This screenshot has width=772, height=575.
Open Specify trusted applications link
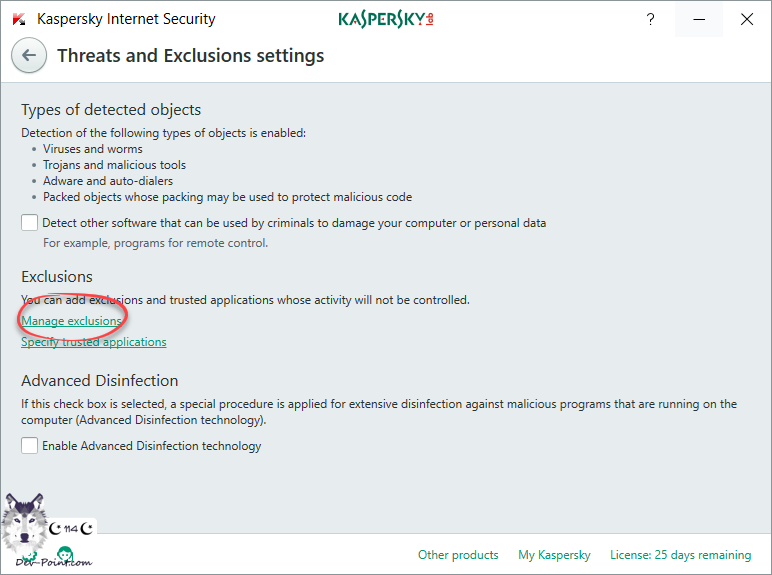click(x=94, y=342)
